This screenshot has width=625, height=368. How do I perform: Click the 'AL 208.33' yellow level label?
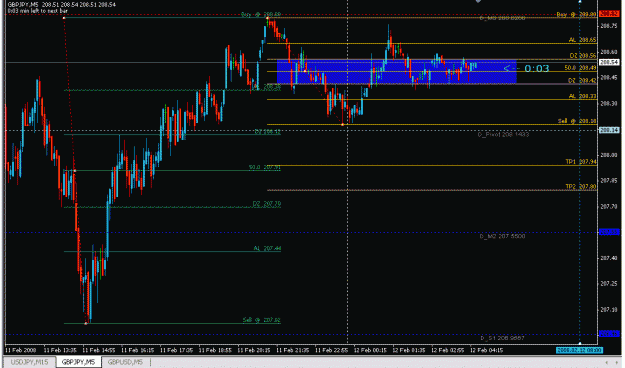(582, 96)
